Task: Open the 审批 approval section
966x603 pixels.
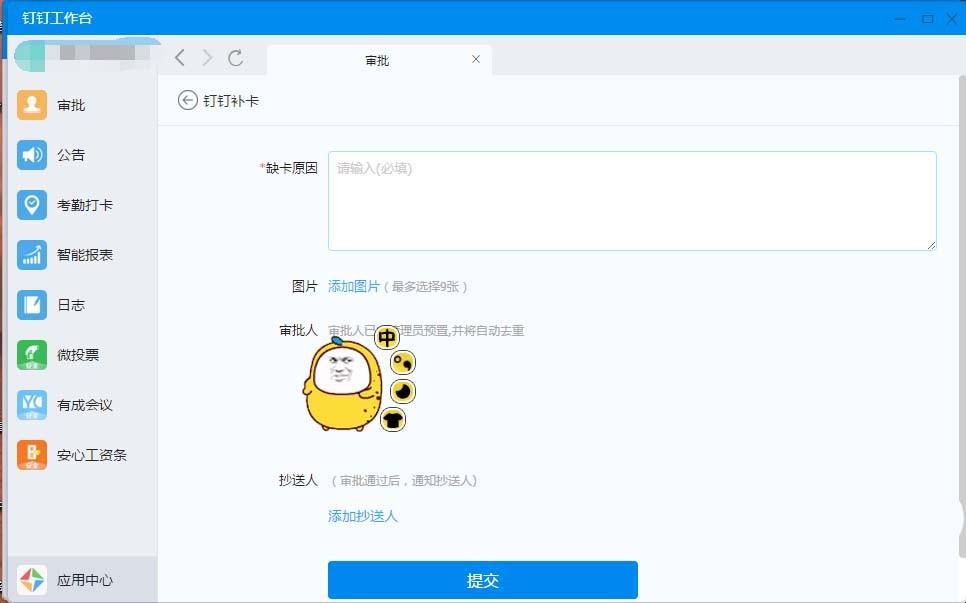Action: click(71, 104)
